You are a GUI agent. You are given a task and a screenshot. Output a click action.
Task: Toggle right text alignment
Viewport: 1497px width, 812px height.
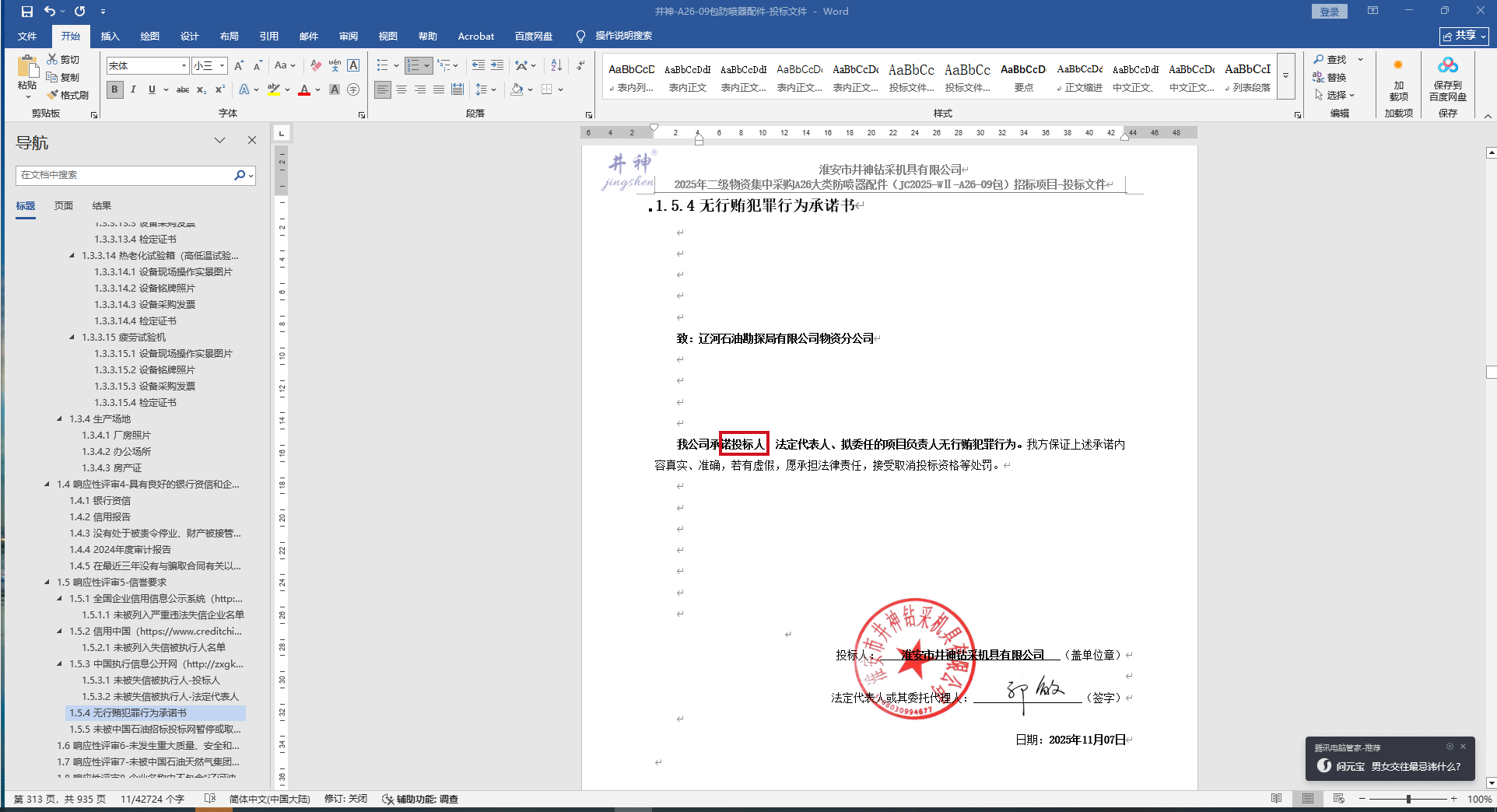click(420, 90)
